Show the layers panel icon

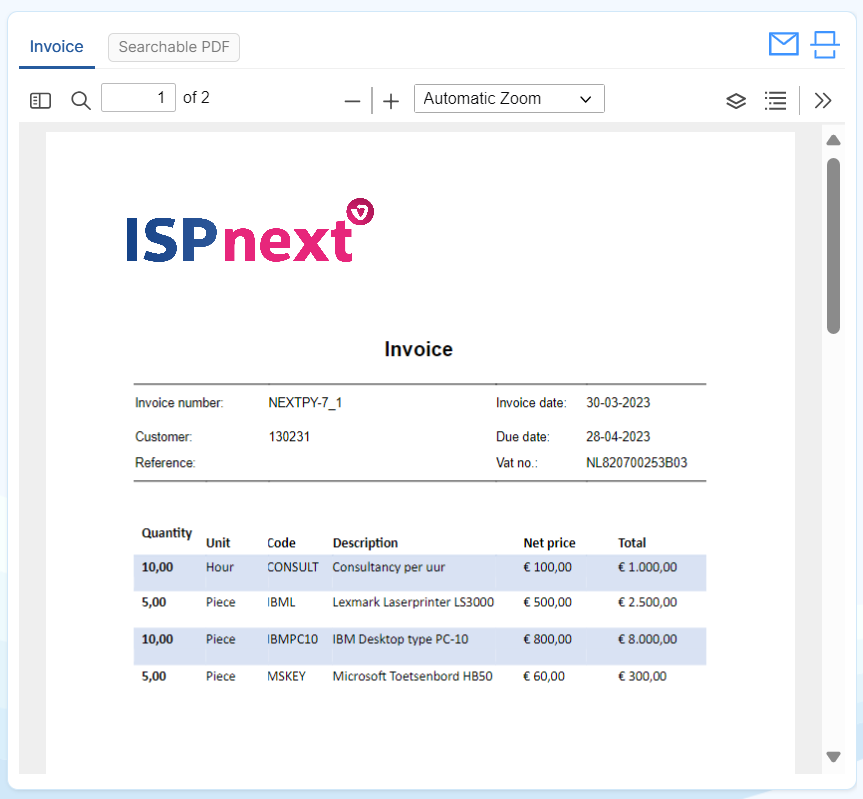tap(736, 101)
